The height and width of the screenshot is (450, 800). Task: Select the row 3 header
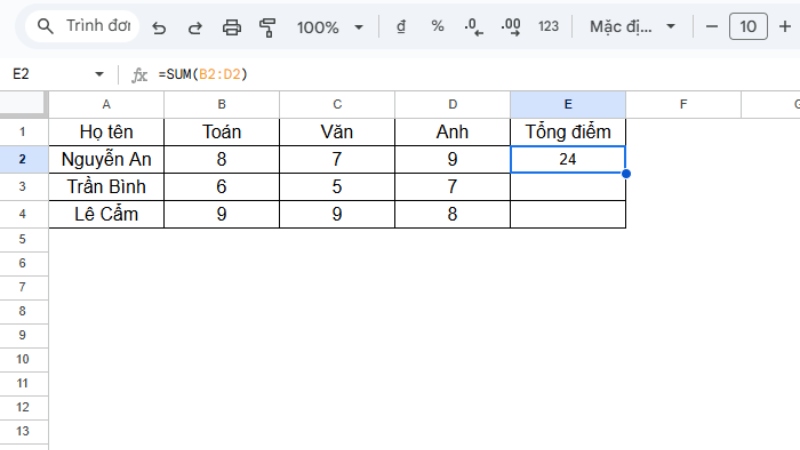tap(24, 186)
